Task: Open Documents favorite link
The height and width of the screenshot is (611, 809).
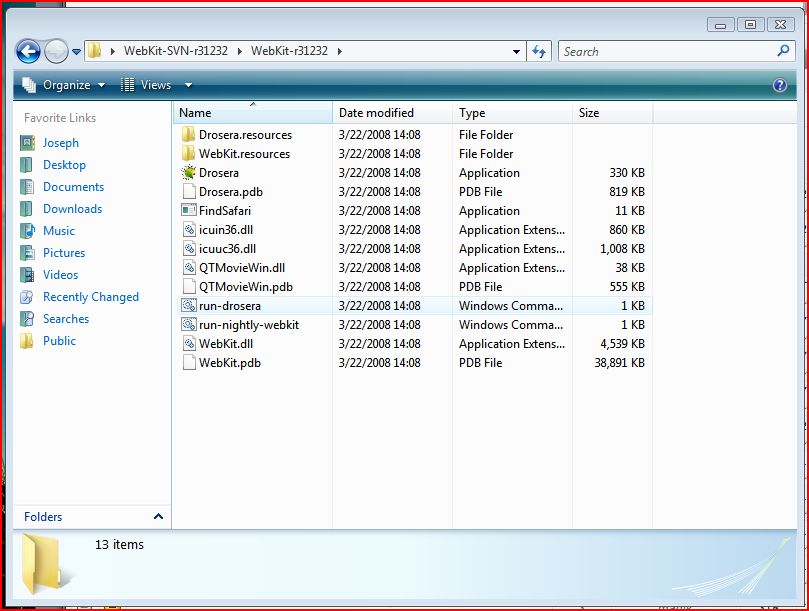Action: coord(73,187)
